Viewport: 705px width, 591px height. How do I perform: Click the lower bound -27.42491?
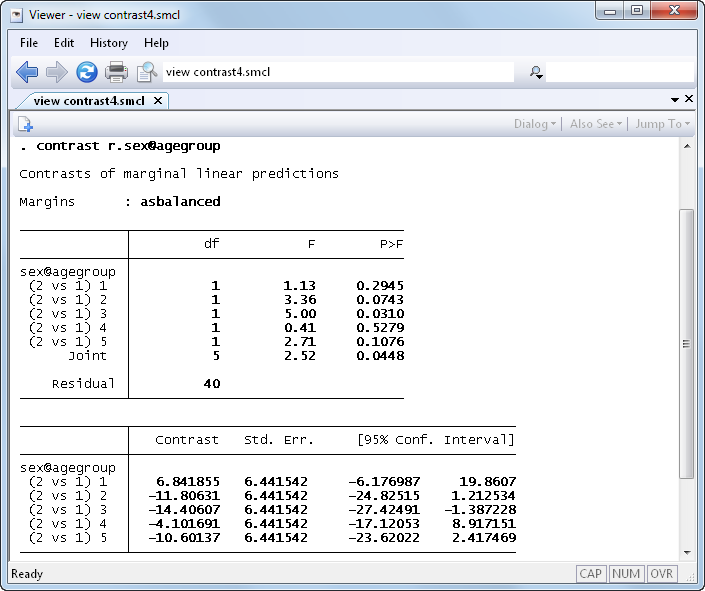(x=384, y=510)
